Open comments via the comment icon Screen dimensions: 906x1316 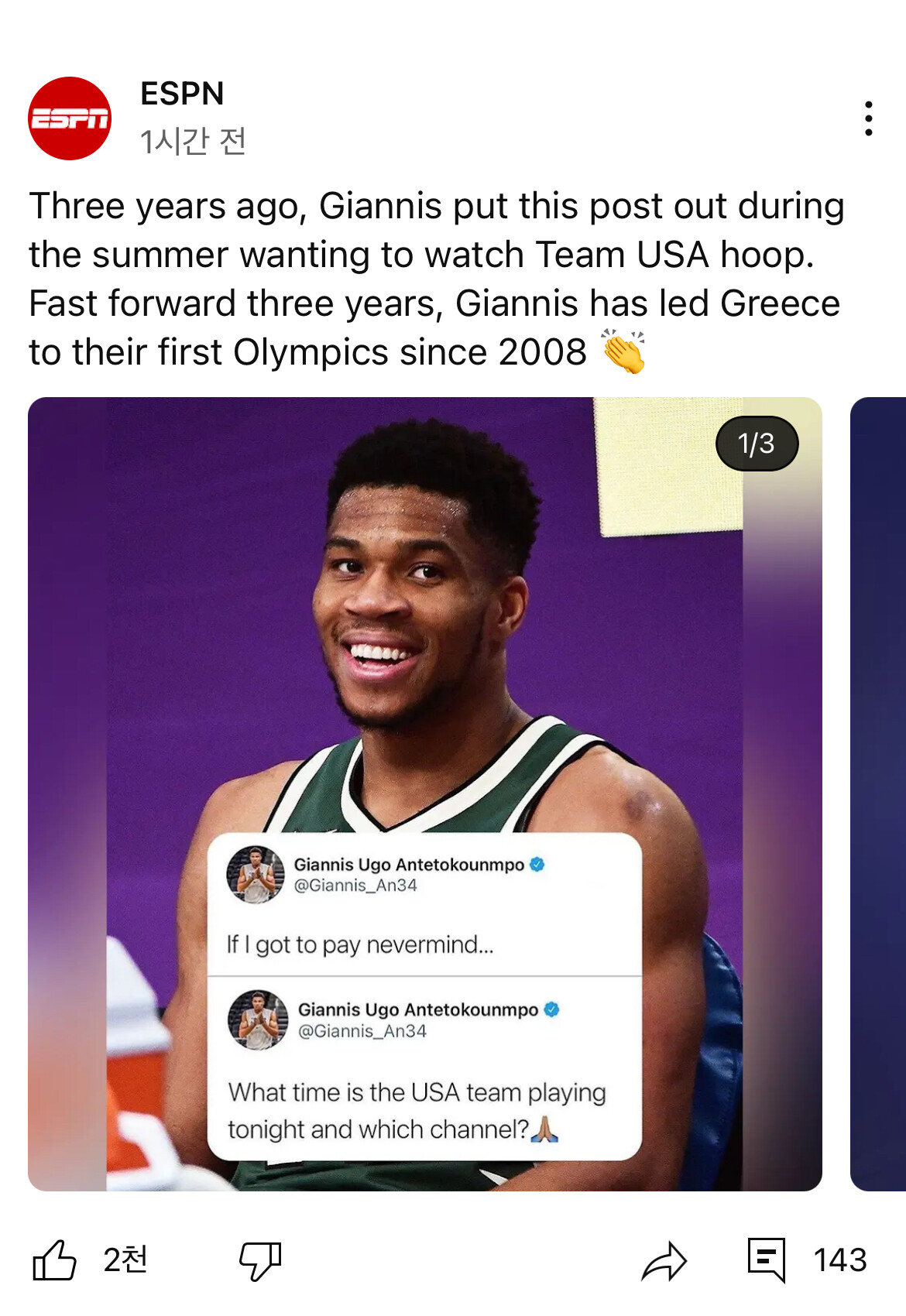pyautogui.click(x=766, y=1259)
